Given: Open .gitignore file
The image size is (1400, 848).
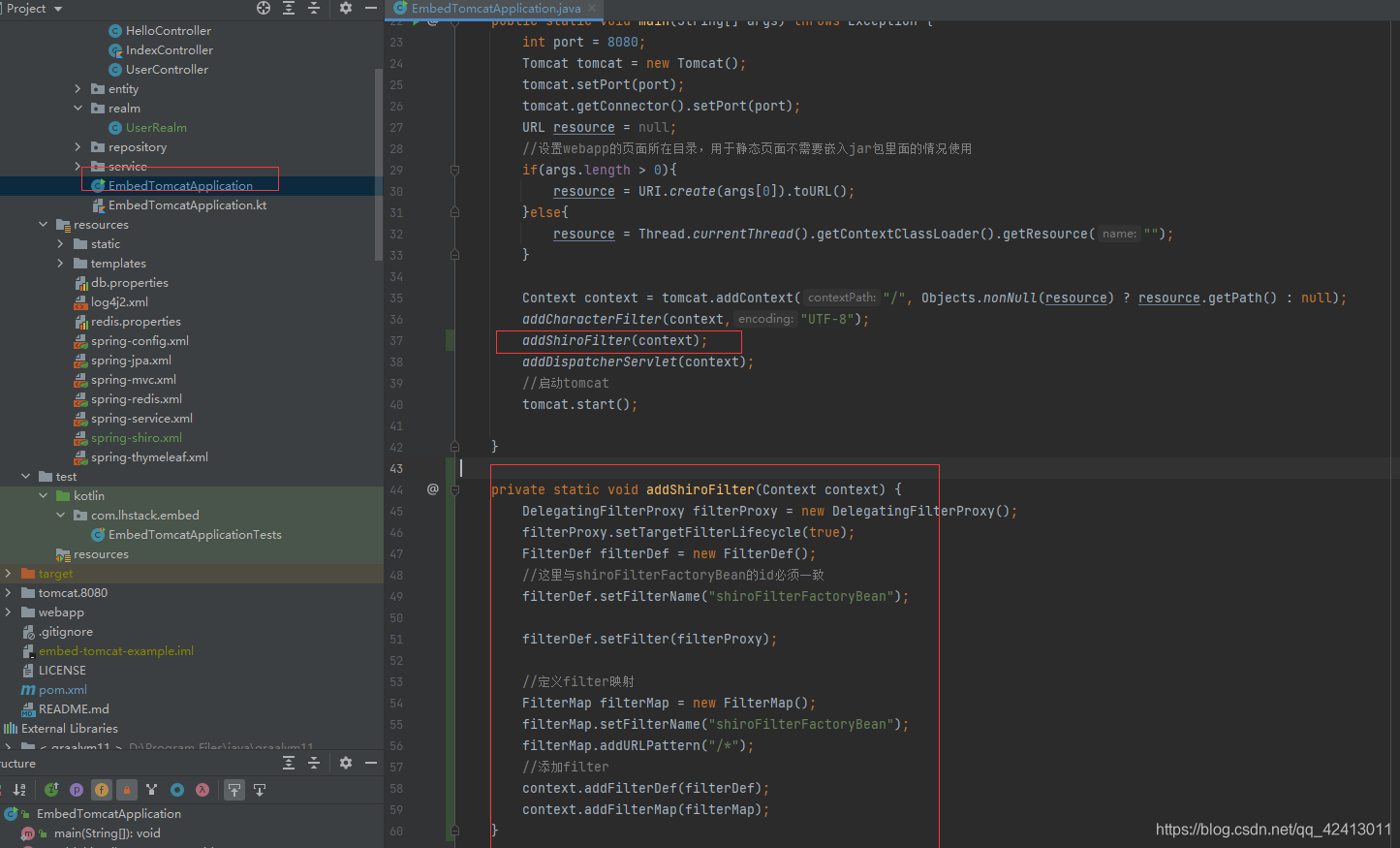Looking at the screenshot, I should [65, 632].
